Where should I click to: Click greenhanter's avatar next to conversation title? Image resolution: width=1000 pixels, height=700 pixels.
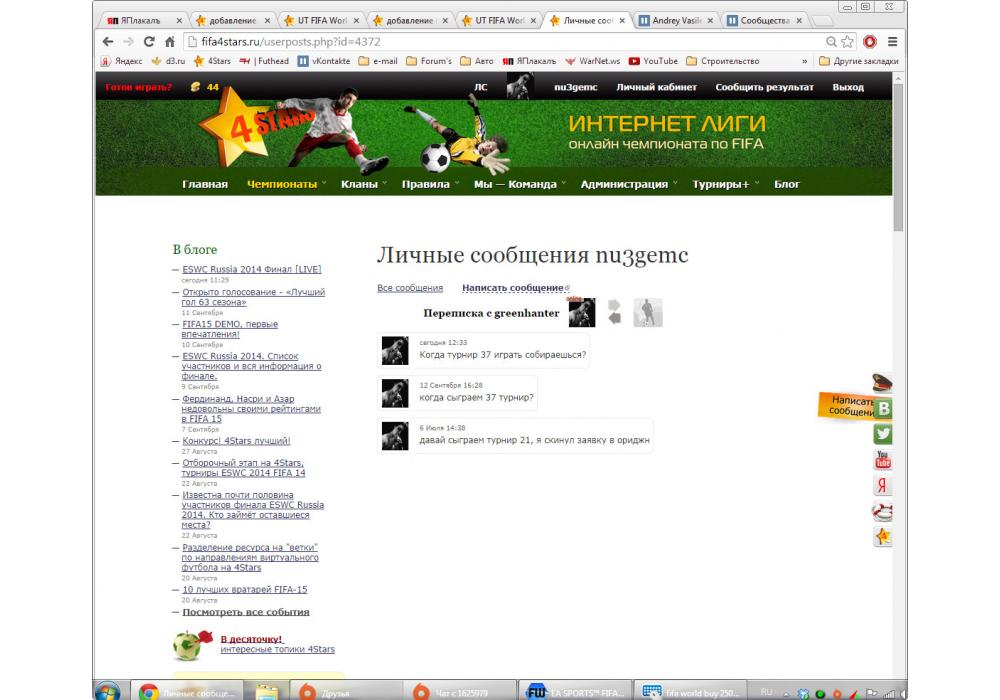click(582, 313)
